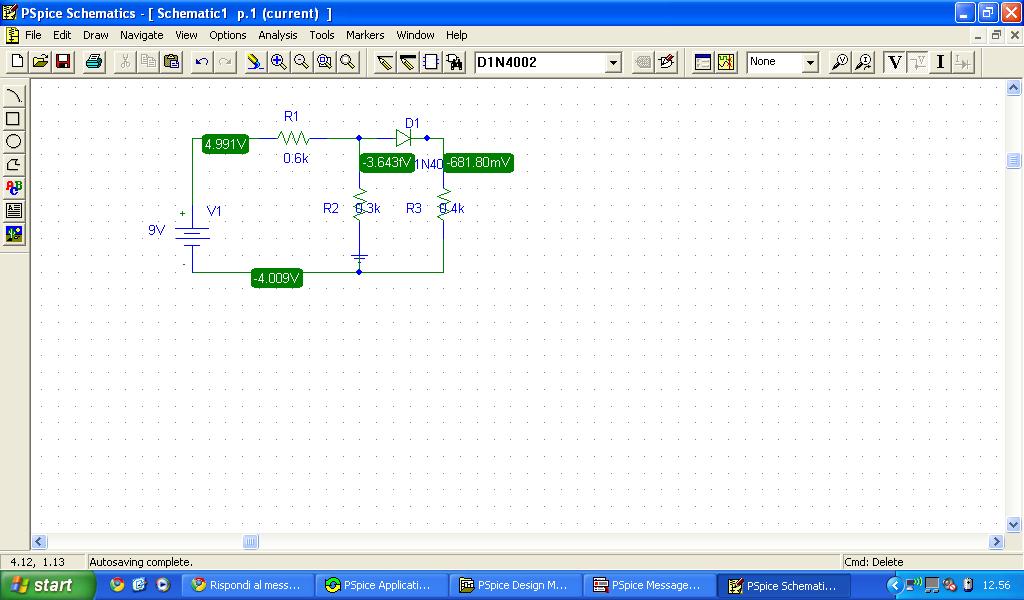Open the Setup Analysis icon

point(703,62)
